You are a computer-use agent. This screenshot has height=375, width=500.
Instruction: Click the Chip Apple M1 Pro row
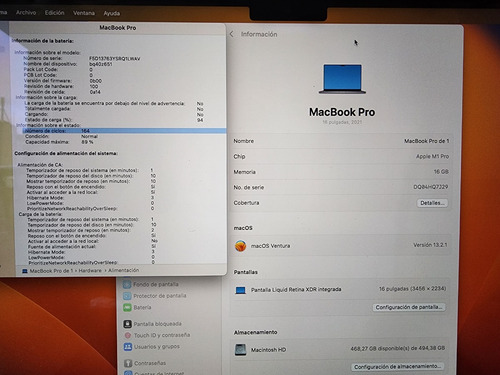coord(341,156)
